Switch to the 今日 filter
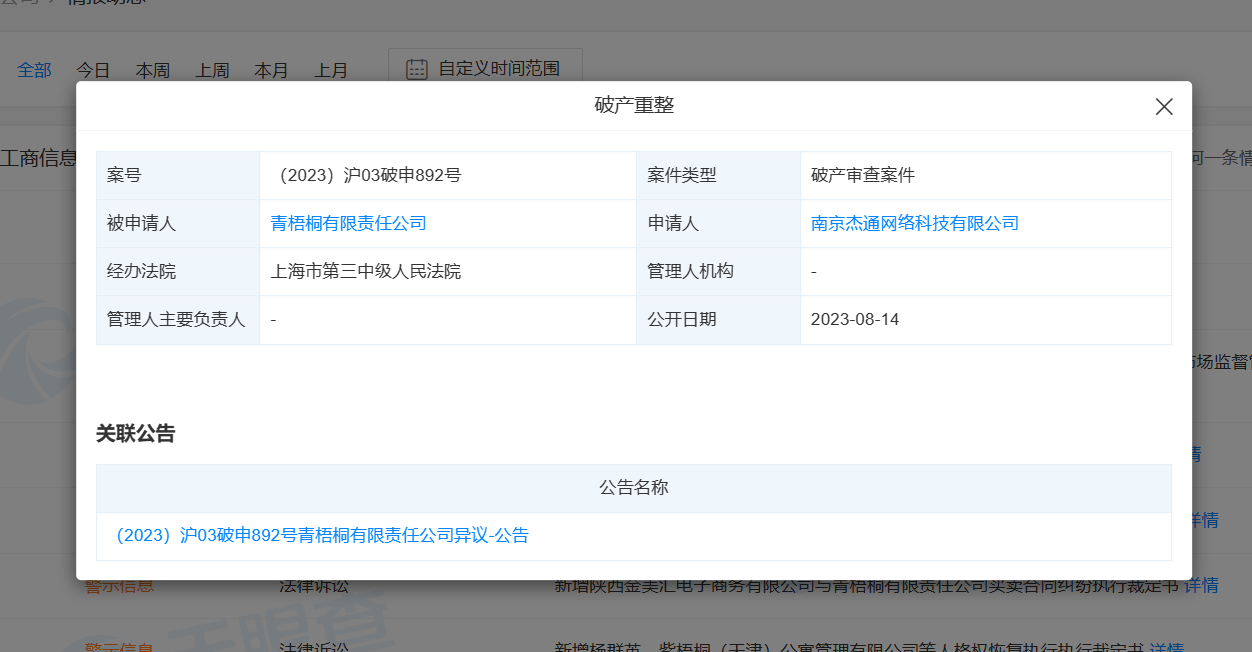Viewport: 1252px width, 652px height. click(94, 70)
